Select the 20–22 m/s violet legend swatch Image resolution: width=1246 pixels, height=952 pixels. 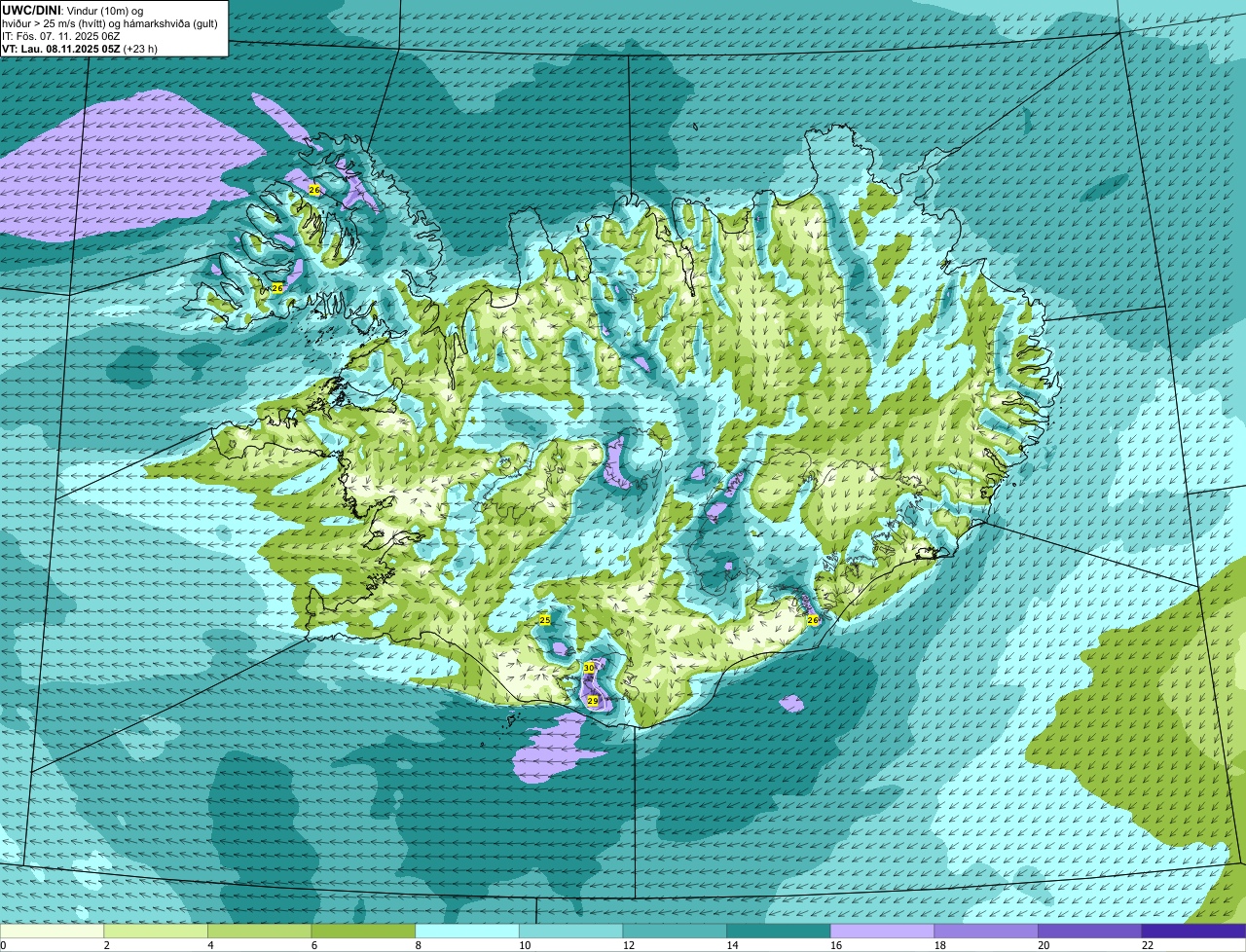[1090, 931]
